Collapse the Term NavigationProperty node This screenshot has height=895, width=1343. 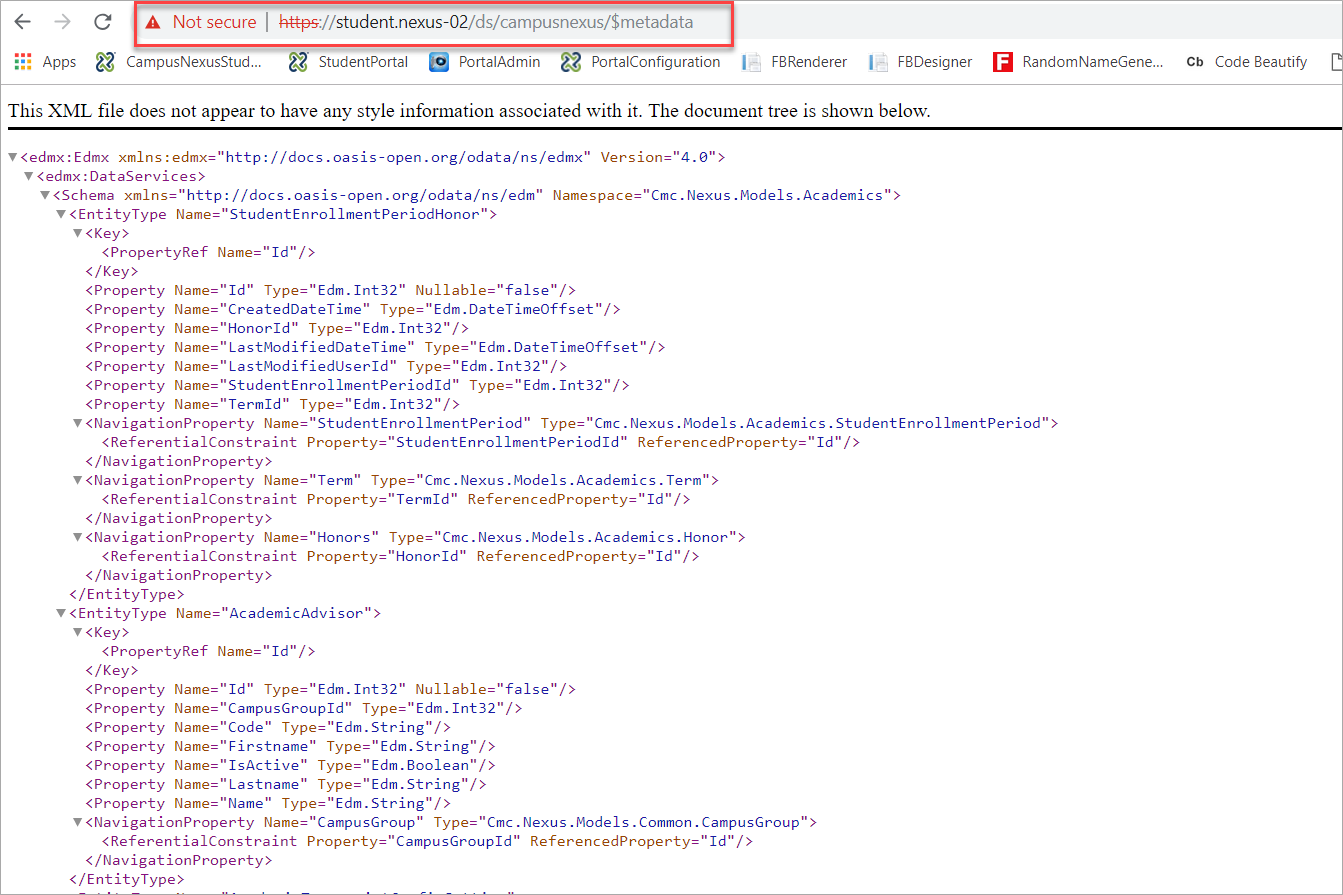(x=78, y=480)
